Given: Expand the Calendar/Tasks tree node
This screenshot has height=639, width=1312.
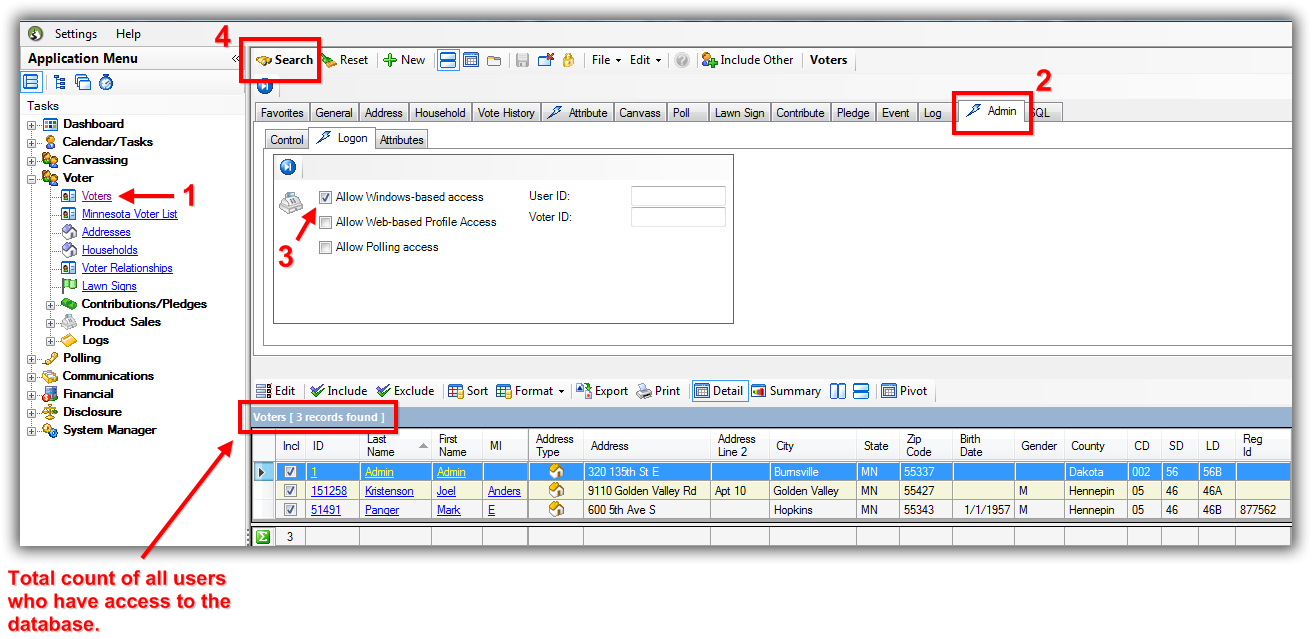Looking at the screenshot, I should [32, 143].
